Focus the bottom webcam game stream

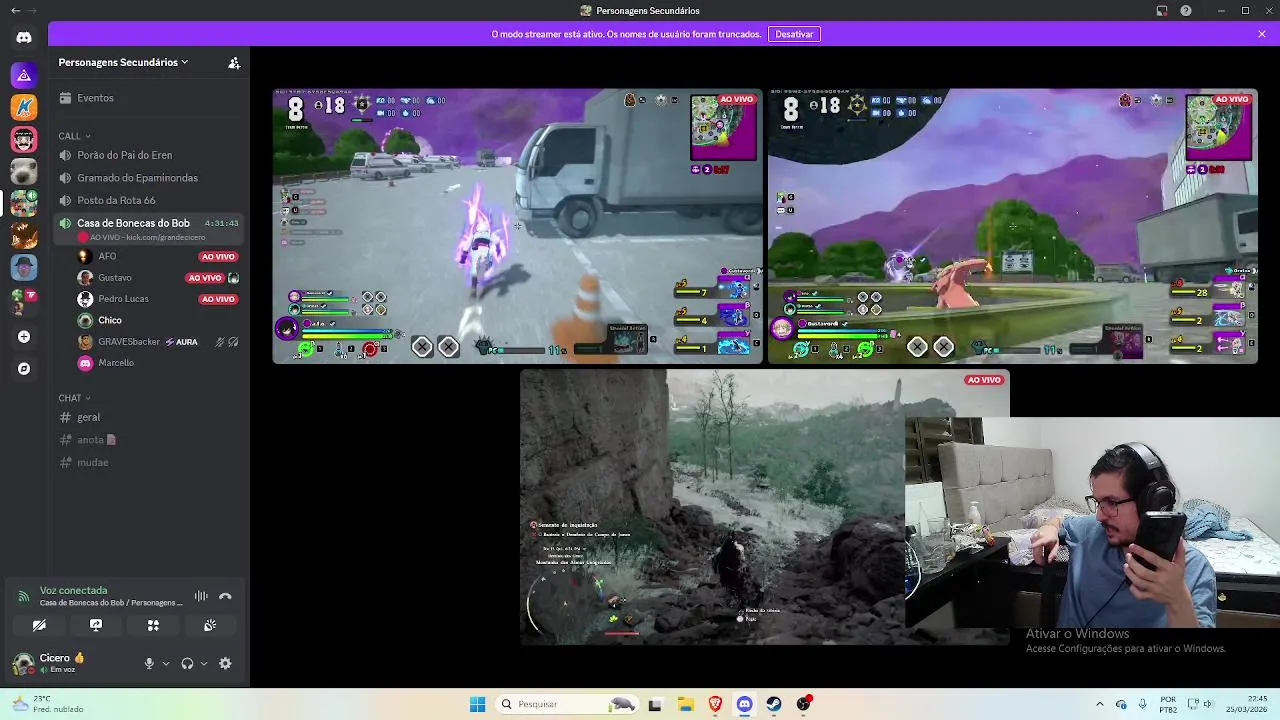pyautogui.click(x=765, y=507)
